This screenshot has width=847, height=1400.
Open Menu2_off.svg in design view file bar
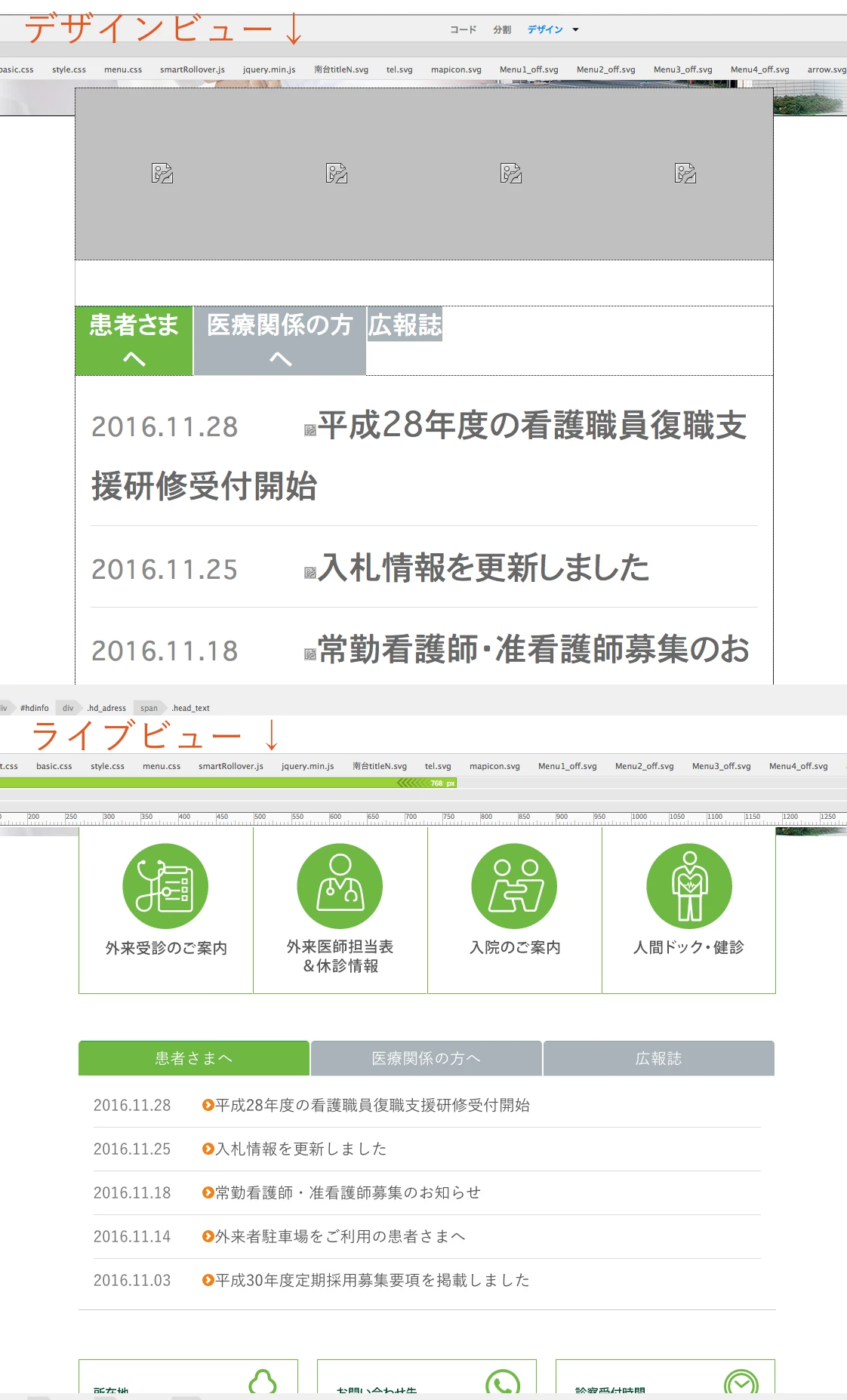click(606, 69)
